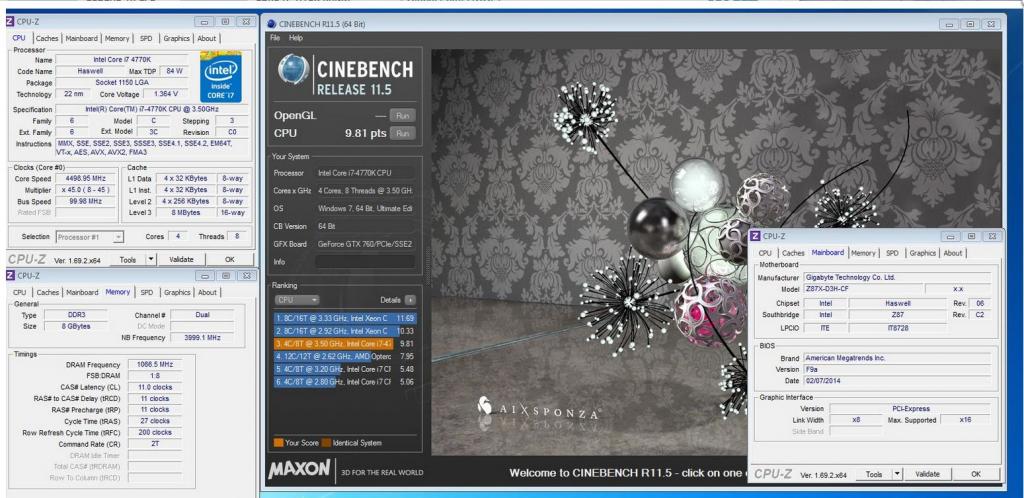Click Validate in Mainboard CPU-Z window
This screenshot has width=1024, height=498.
pyautogui.click(x=927, y=475)
